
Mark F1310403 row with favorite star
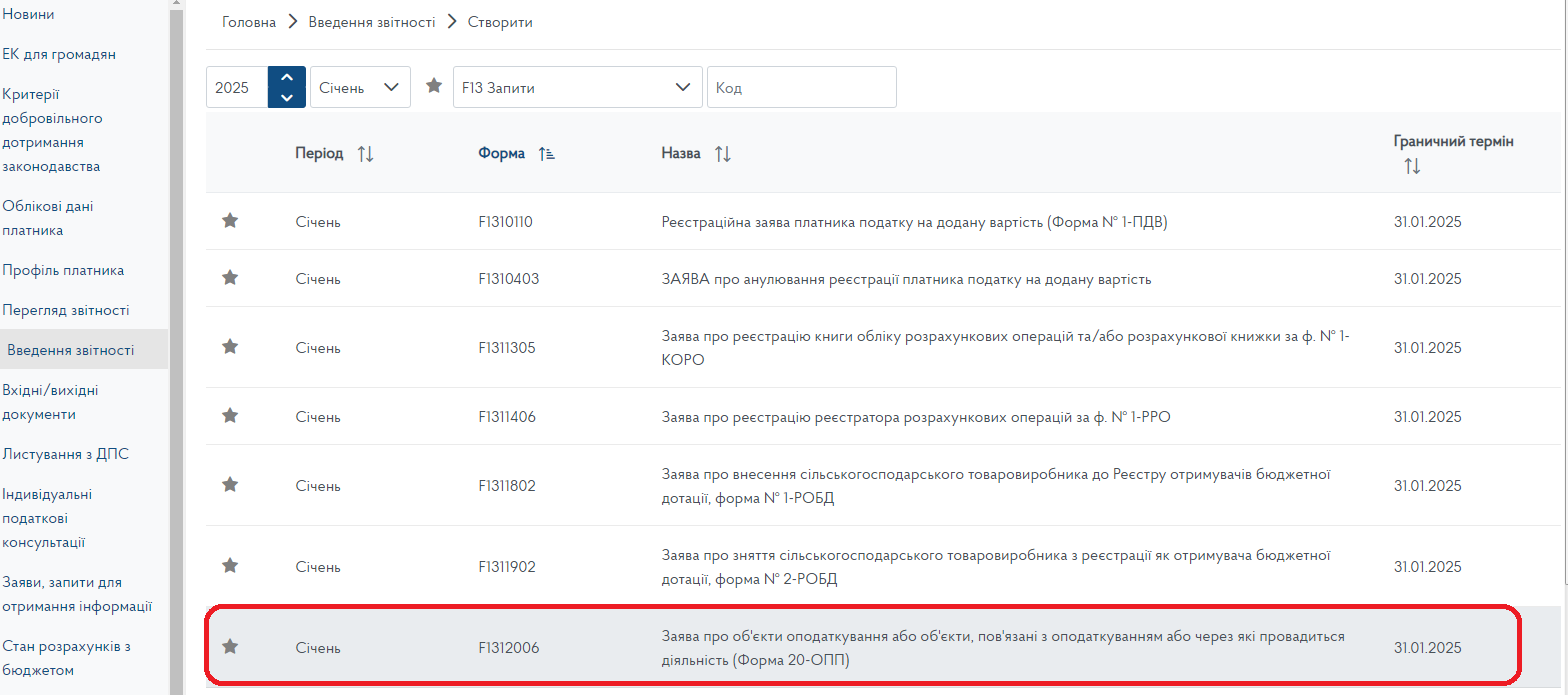click(230, 278)
